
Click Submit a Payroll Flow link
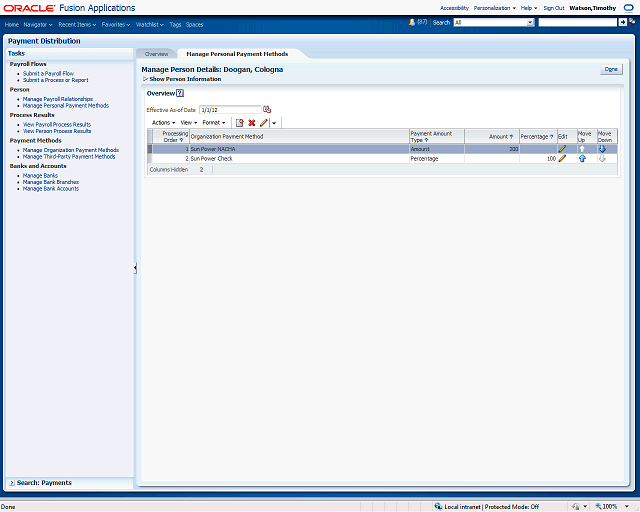48,73
